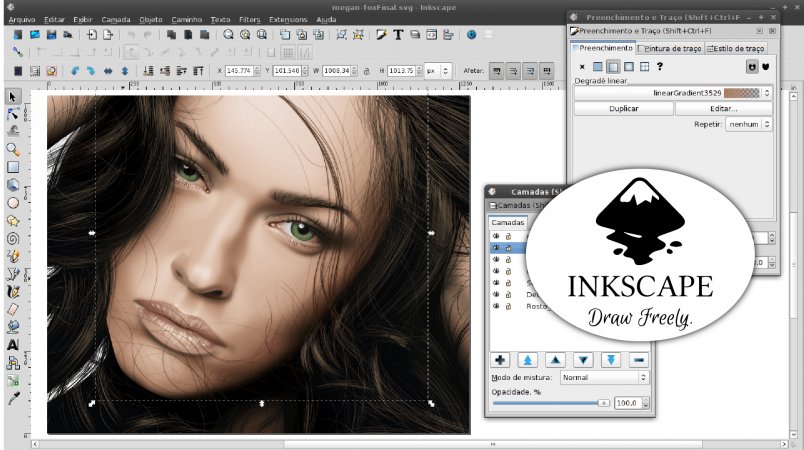Click the Export file toolbar icon
804x450 pixels.
coord(108,35)
